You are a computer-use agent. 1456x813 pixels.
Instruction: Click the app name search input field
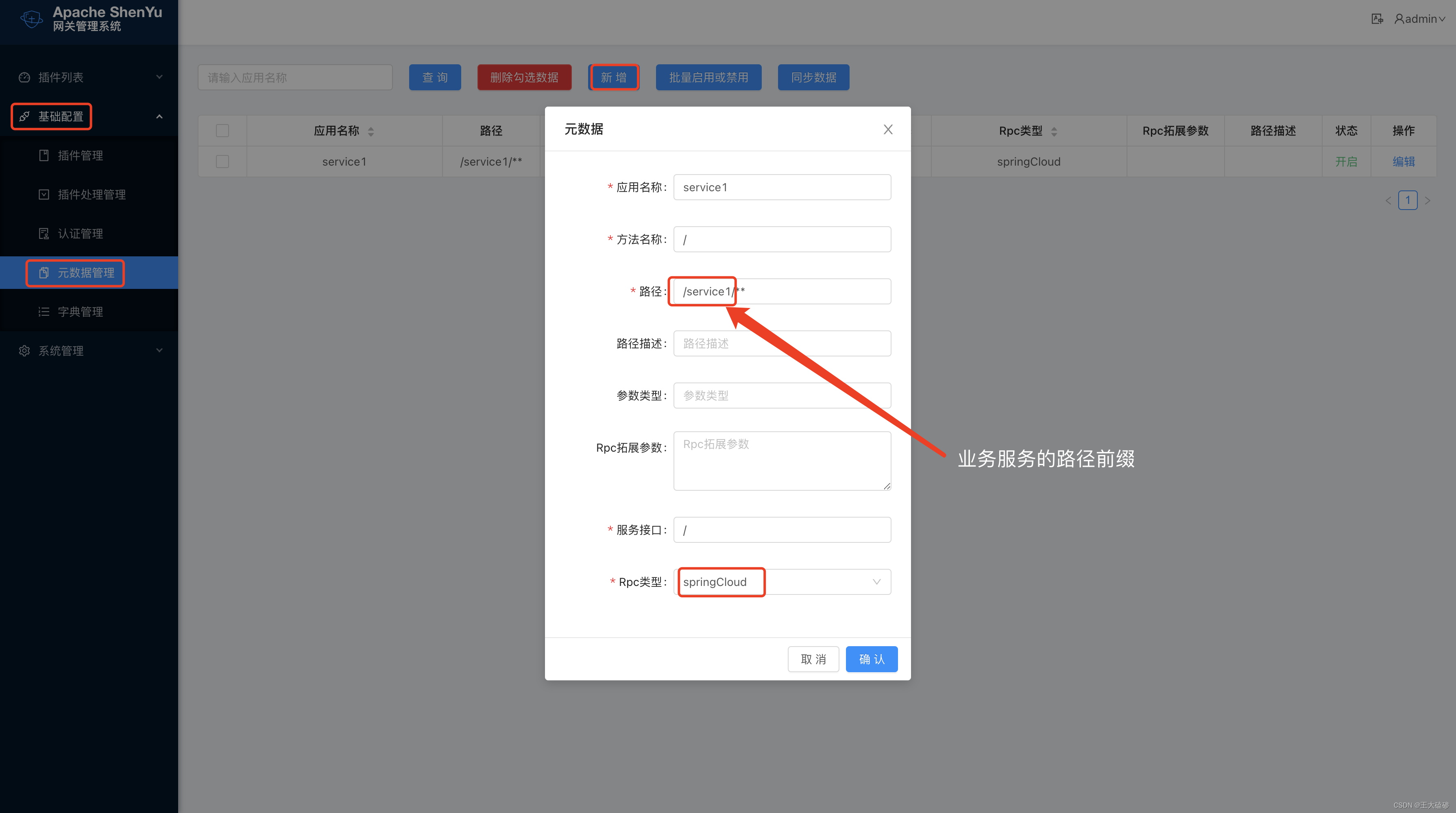295,77
